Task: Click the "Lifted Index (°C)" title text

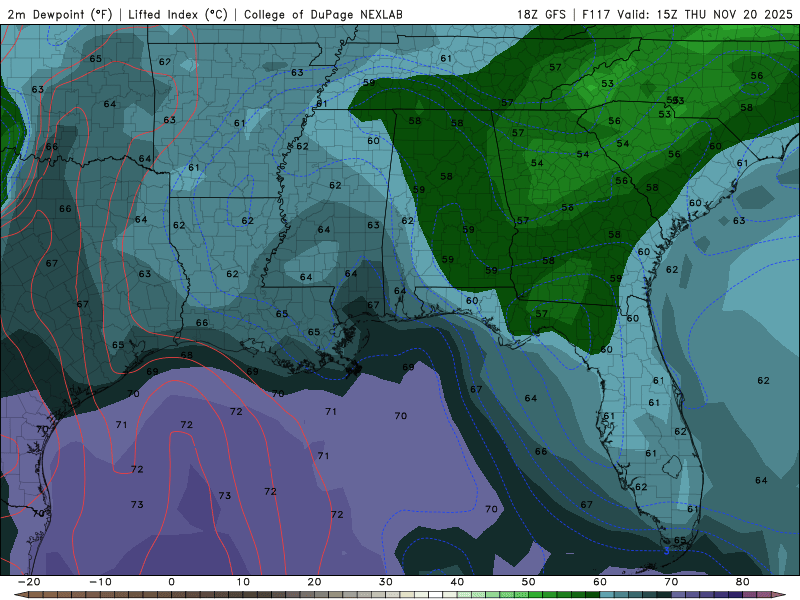Action: click(178, 15)
